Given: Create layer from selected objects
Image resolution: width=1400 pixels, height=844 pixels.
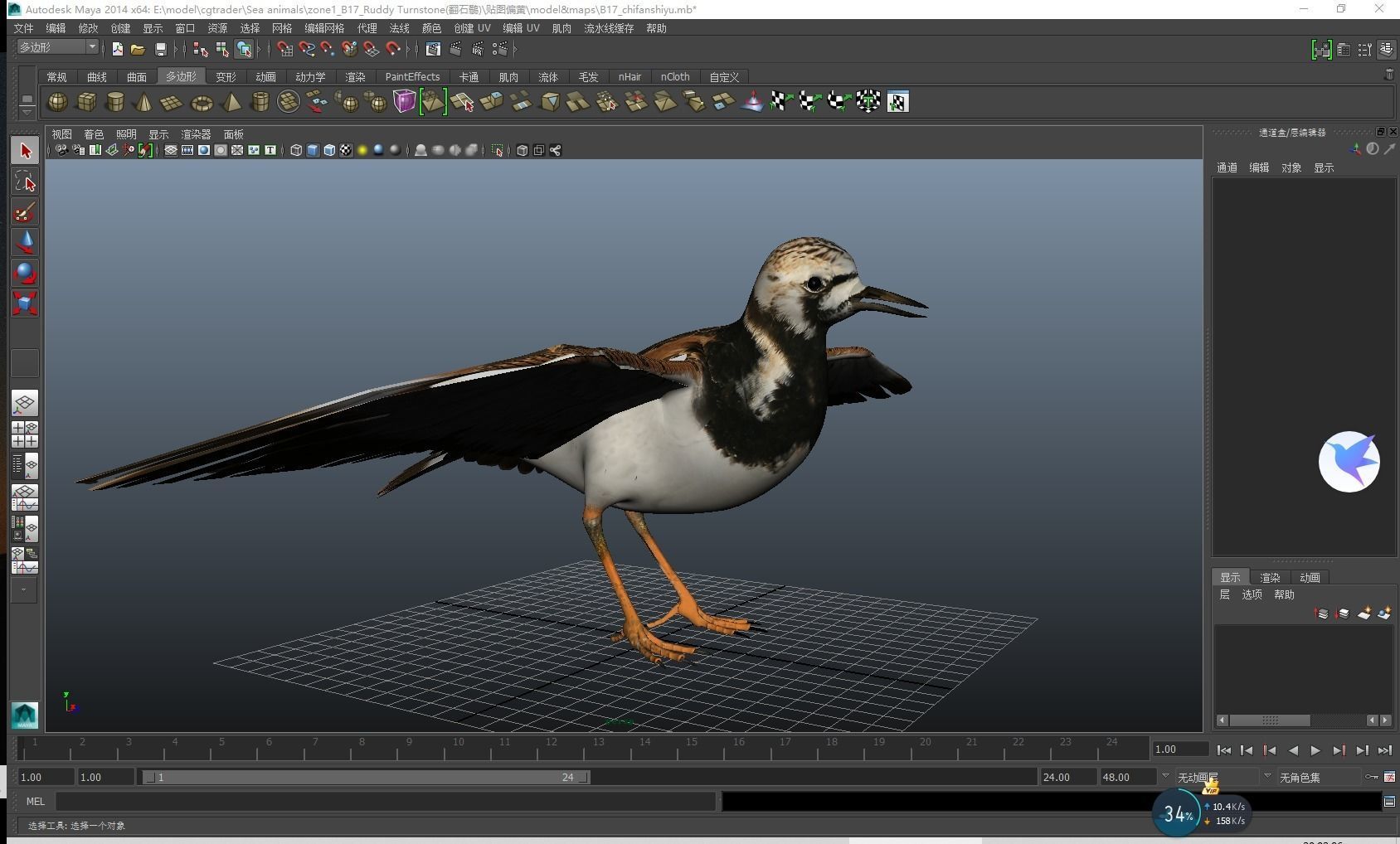Looking at the screenshot, I should [1384, 614].
